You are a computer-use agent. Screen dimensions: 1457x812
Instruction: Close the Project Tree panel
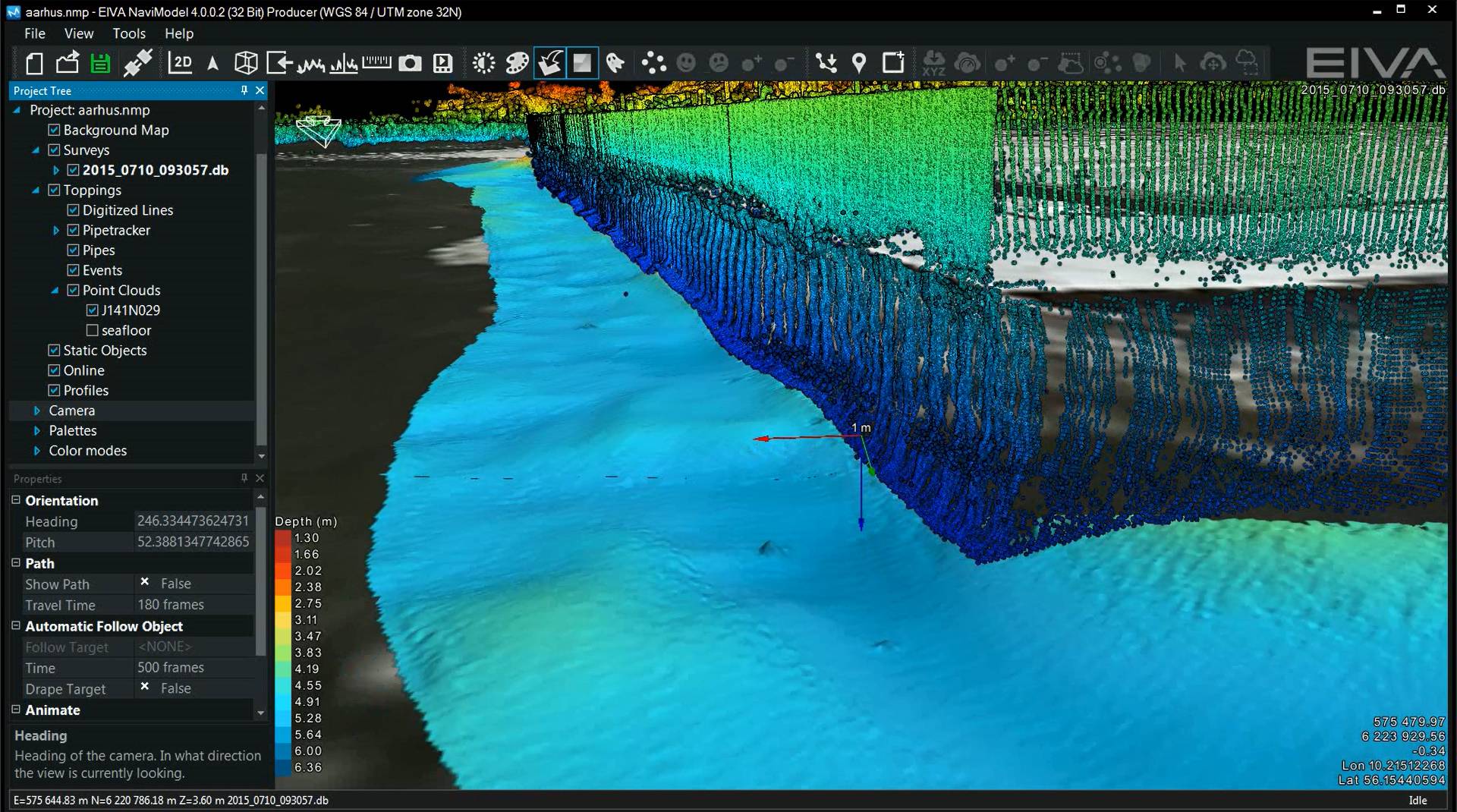coord(260,90)
